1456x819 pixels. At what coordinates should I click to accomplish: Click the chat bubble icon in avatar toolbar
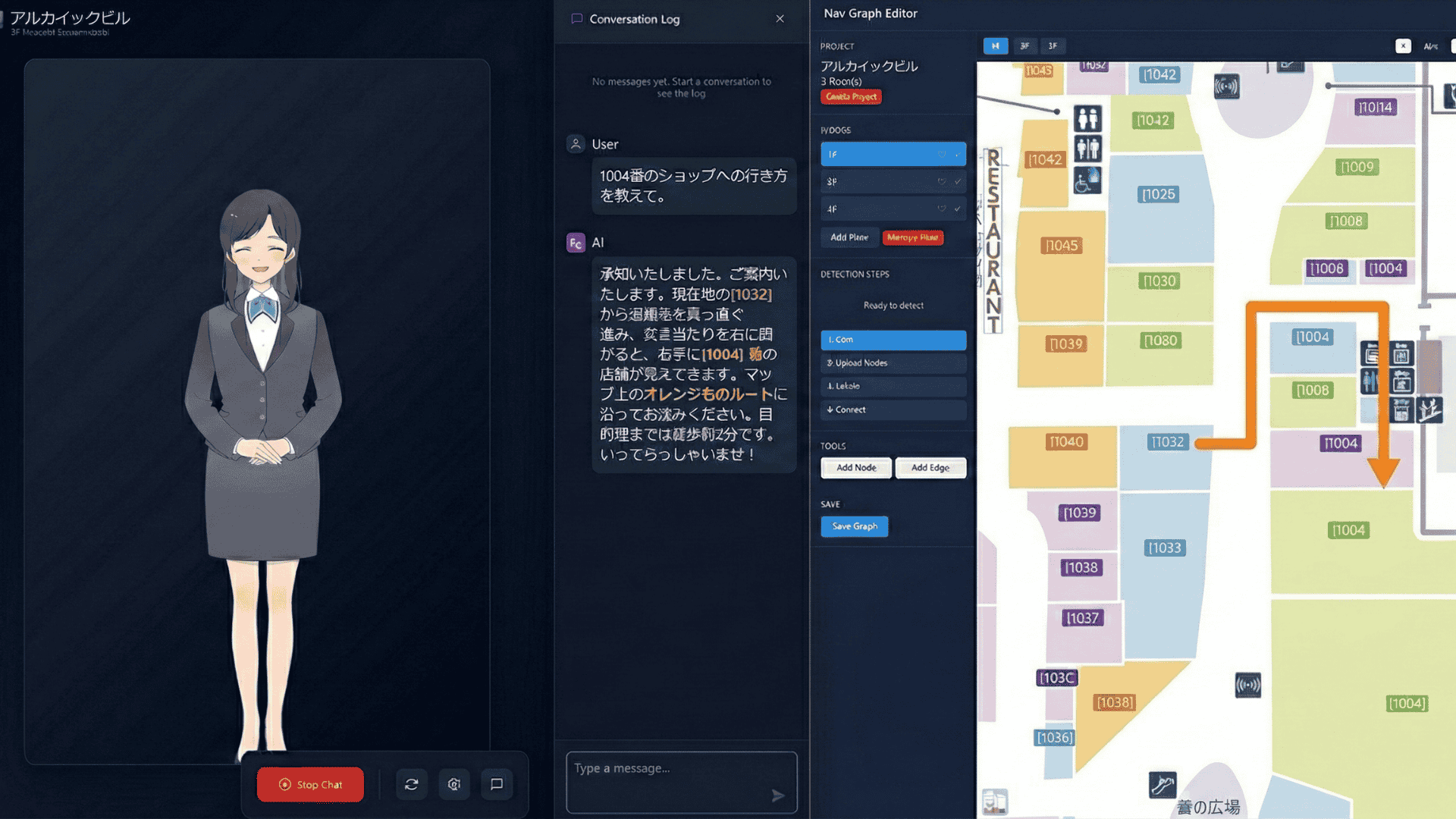[497, 784]
